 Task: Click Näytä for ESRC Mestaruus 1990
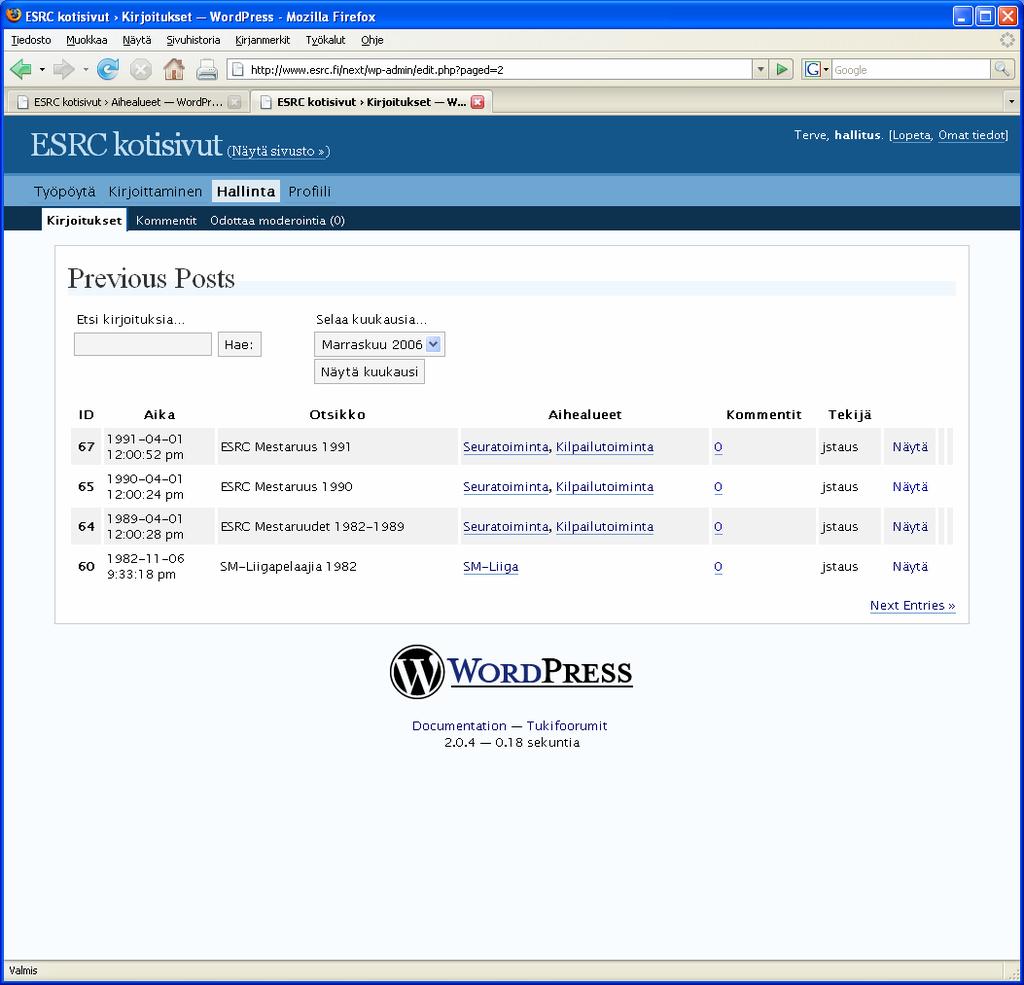[910, 487]
